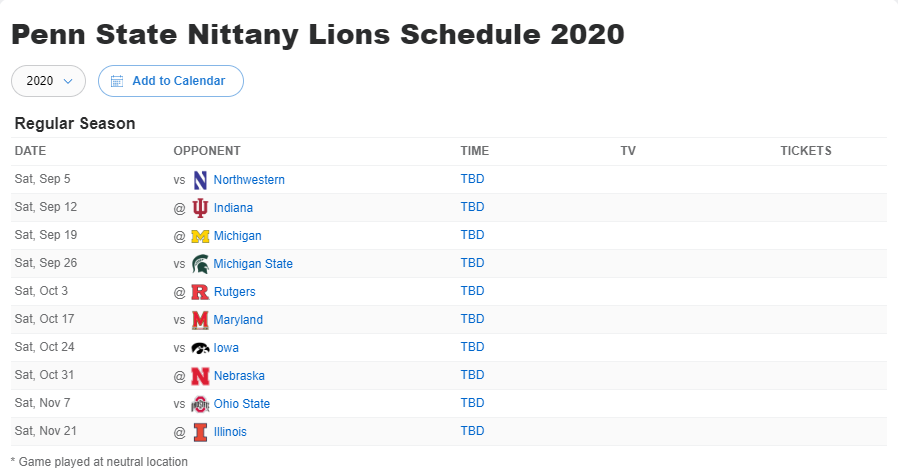
Task: Open the Michigan State team link
Action: [x=253, y=264]
